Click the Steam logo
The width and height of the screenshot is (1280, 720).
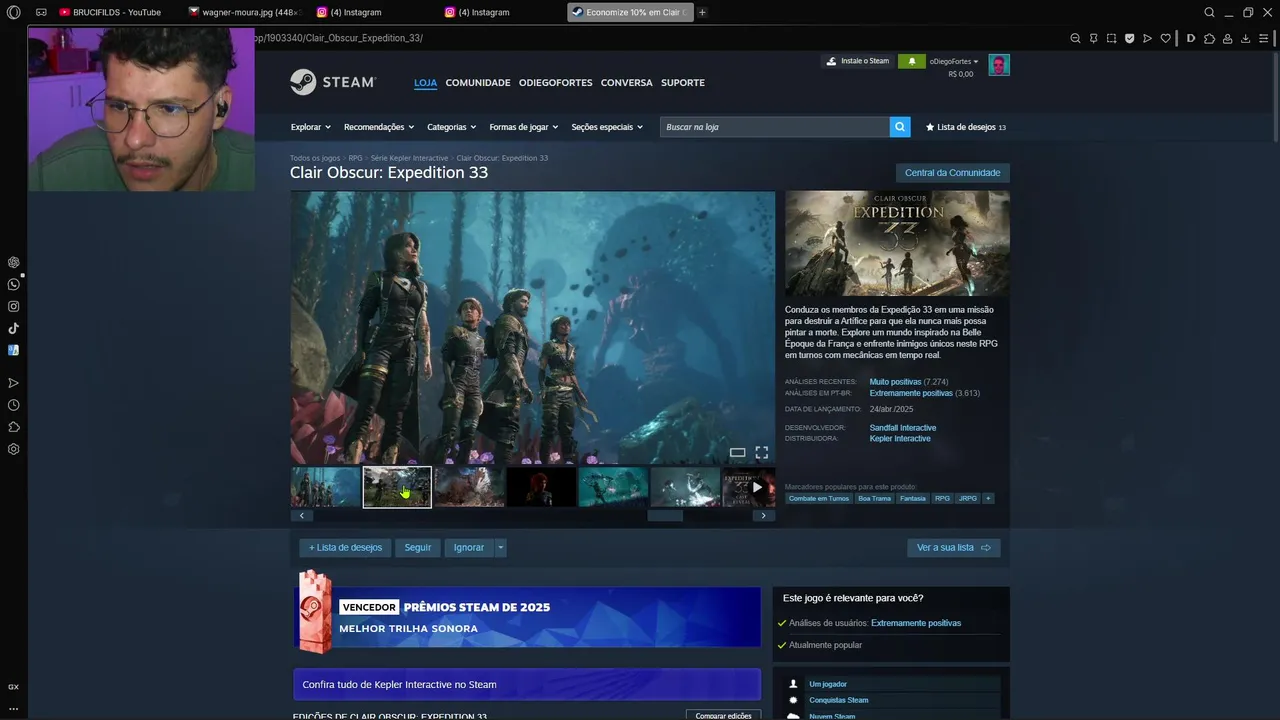click(x=332, y=82)
